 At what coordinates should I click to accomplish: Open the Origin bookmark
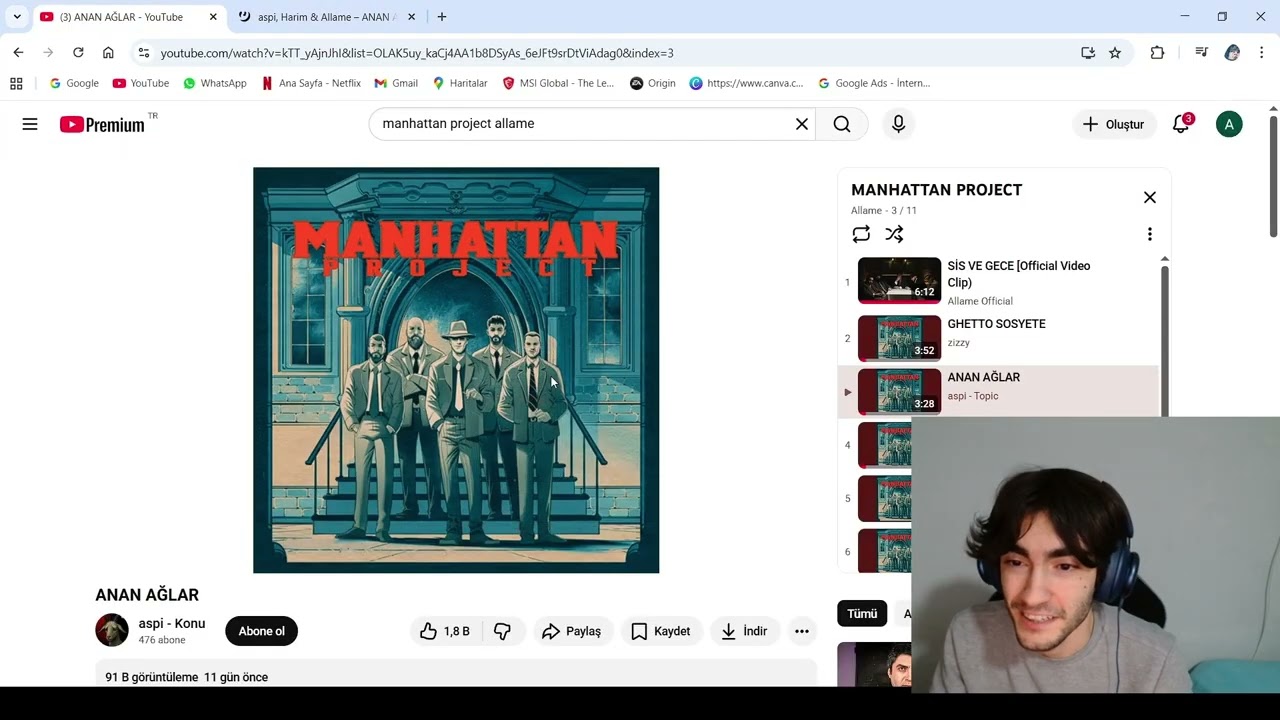pyautogui.click(x=653, y=83)
